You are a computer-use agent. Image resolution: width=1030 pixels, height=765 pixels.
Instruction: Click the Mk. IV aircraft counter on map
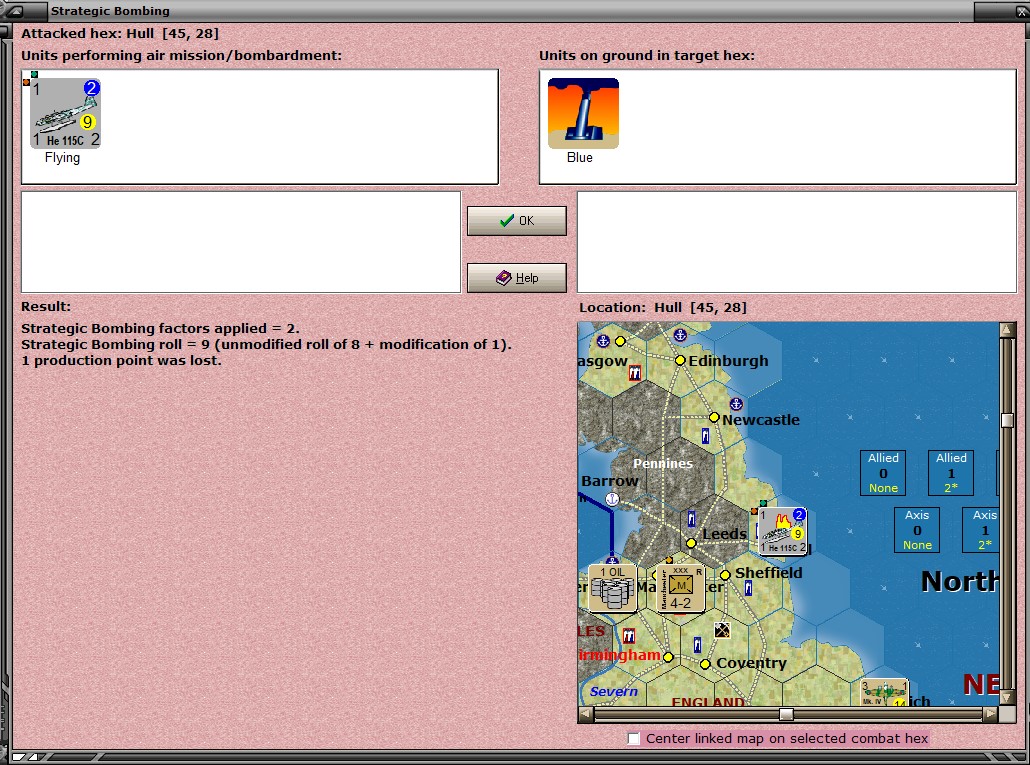coord(884,693)
